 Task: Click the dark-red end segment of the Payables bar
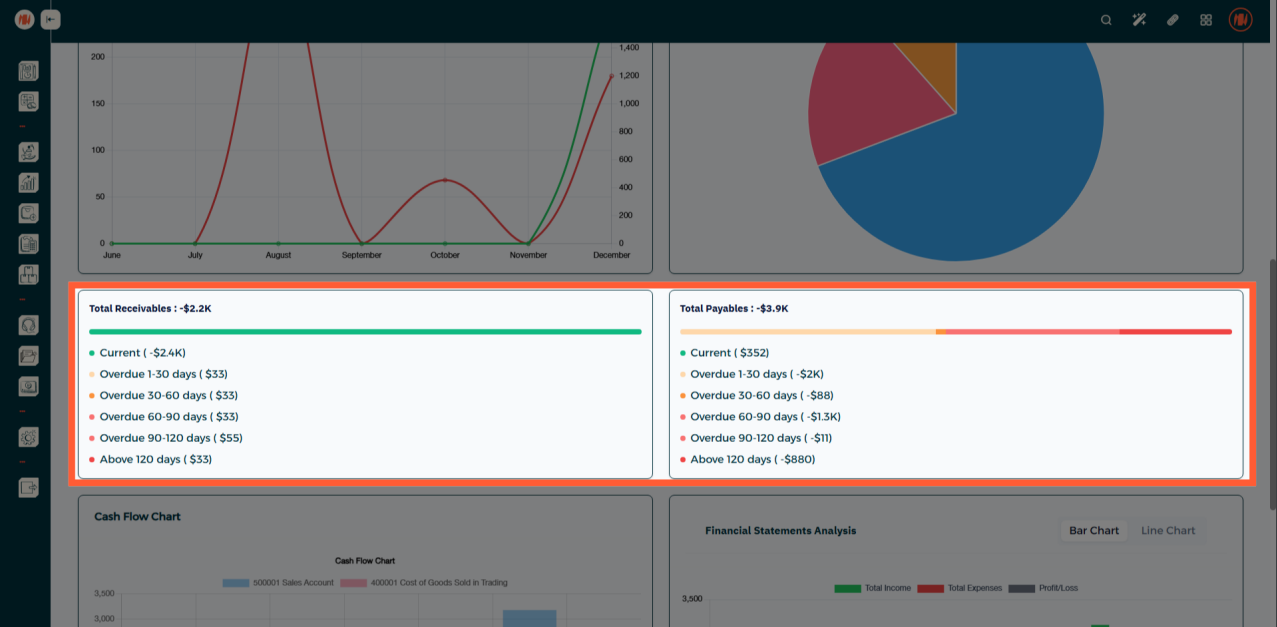[x=1176, y=332]
